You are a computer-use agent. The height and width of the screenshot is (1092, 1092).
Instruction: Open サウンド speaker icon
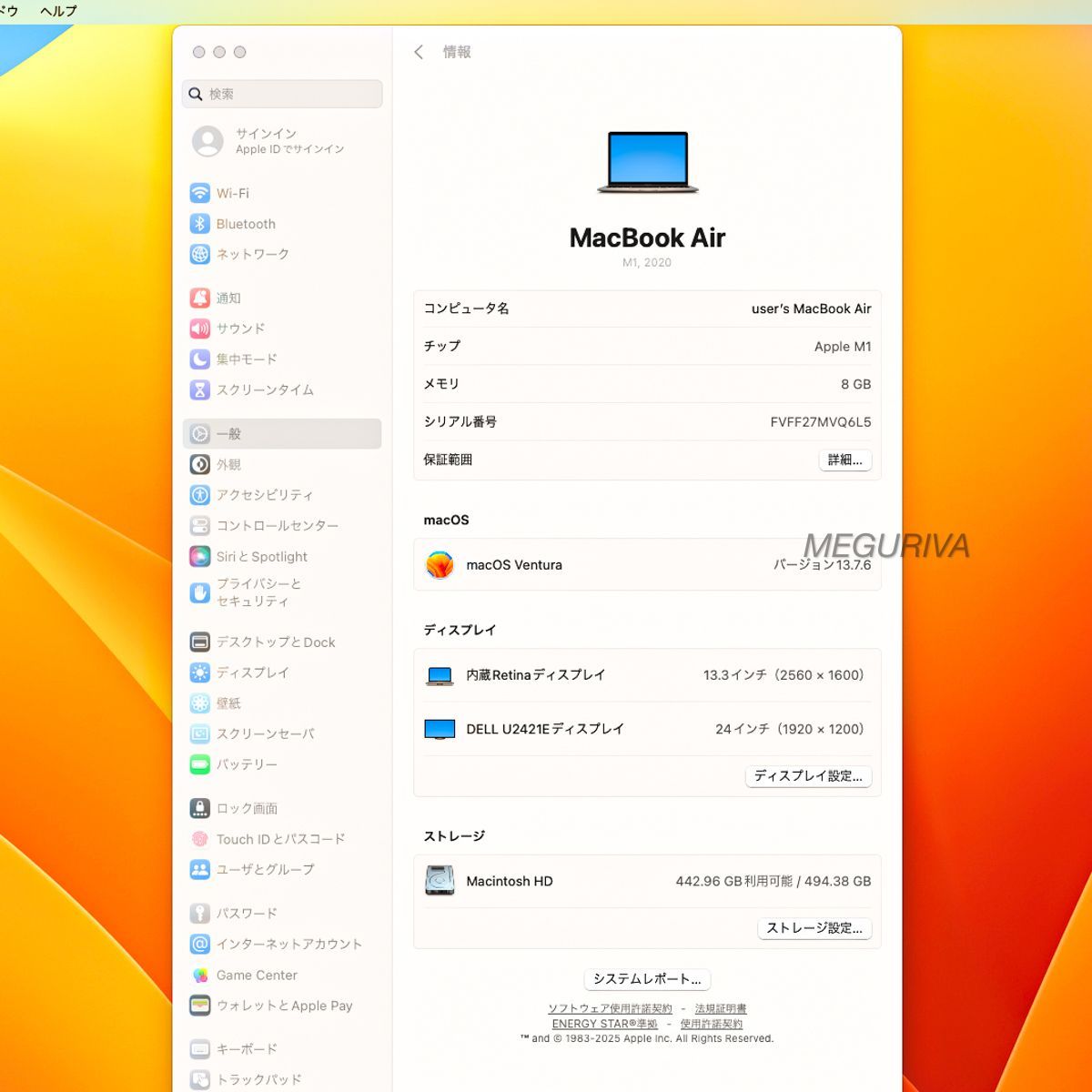click(x=199, y=329)
